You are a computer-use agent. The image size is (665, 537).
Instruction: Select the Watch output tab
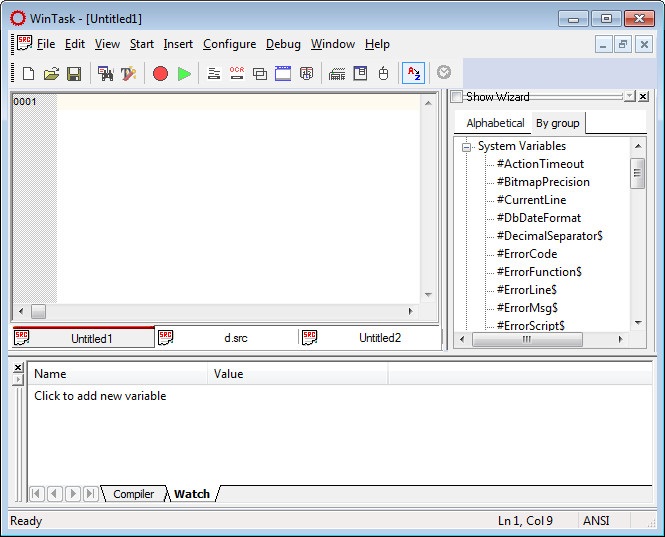[x=192, y=494]
